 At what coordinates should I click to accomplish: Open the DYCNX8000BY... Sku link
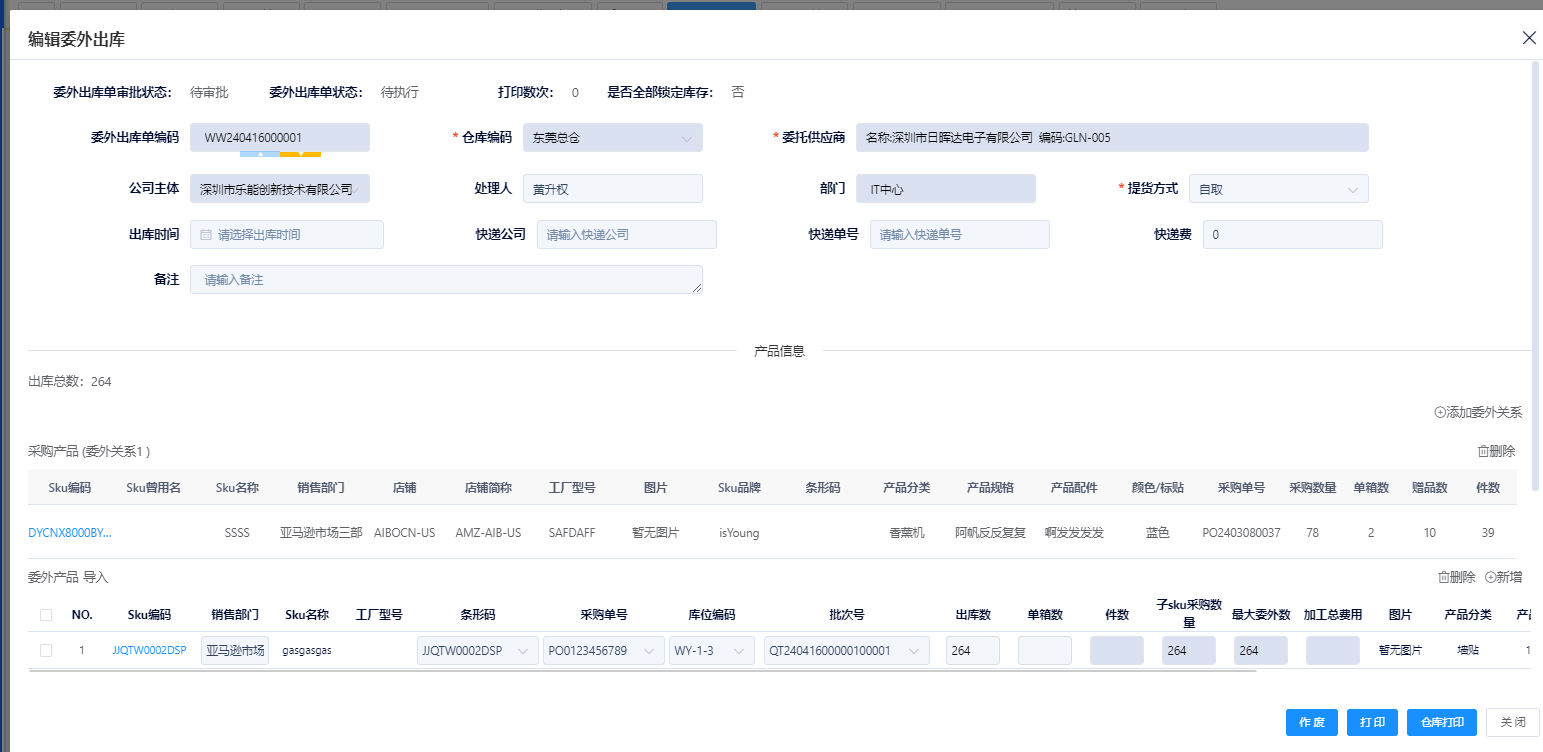click(x=70, y=533)
